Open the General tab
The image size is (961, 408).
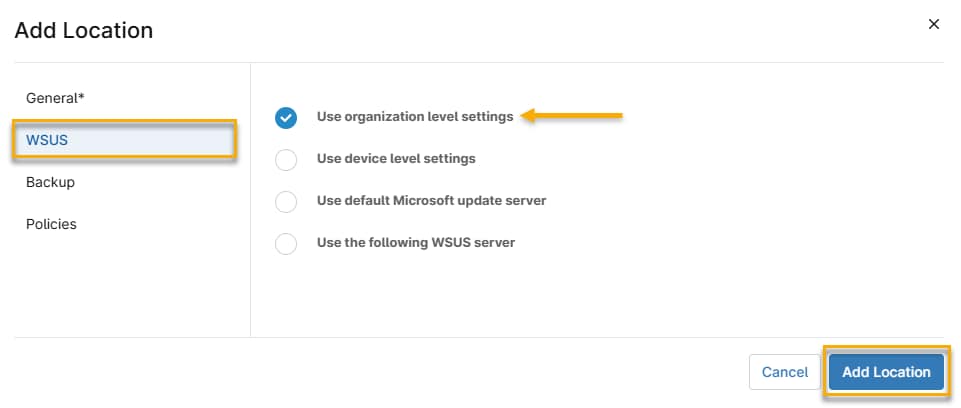(x=54, y=98)
